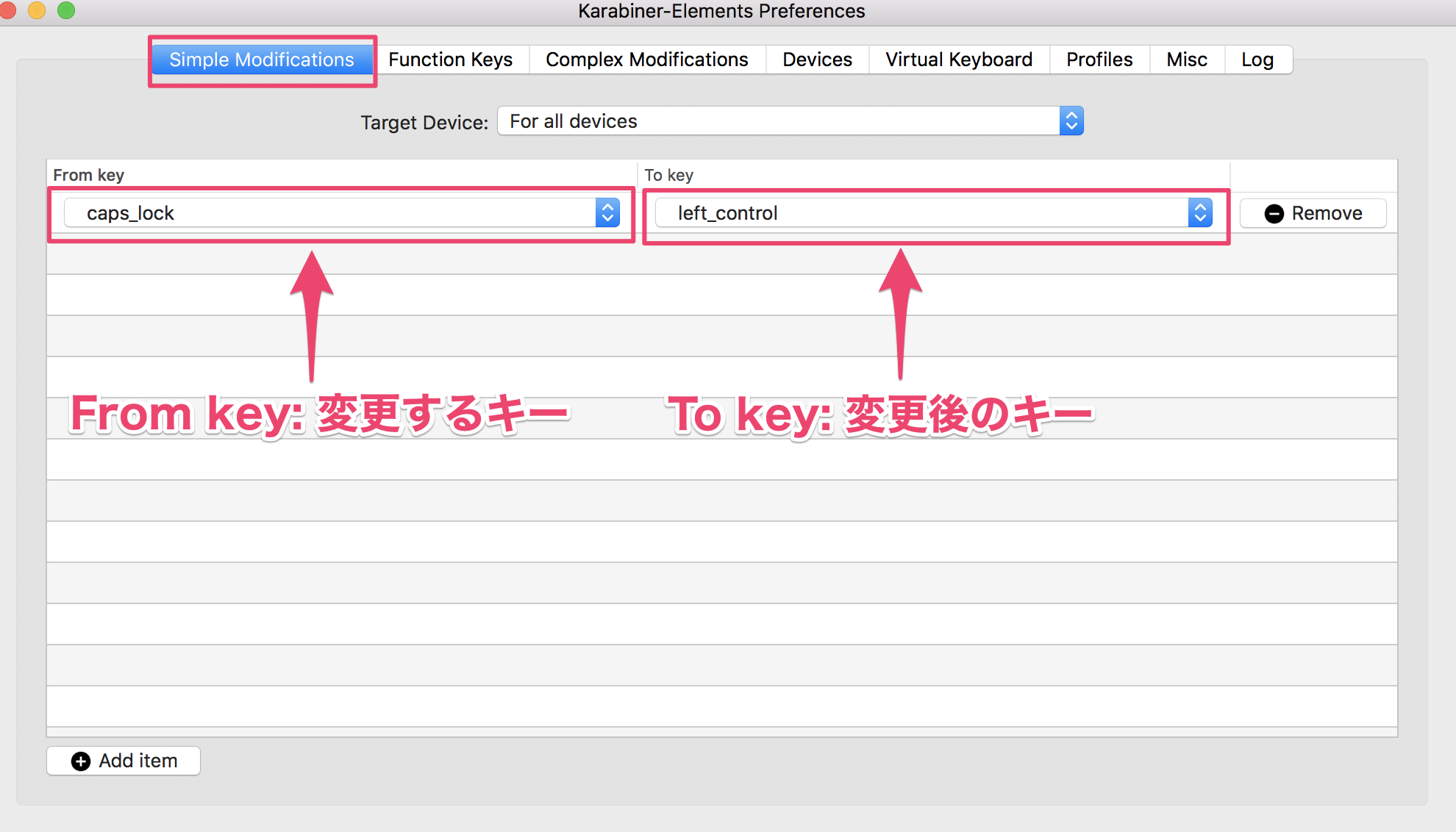
Task: Switch to the Devices tab
Action: [x=817, y=60]
